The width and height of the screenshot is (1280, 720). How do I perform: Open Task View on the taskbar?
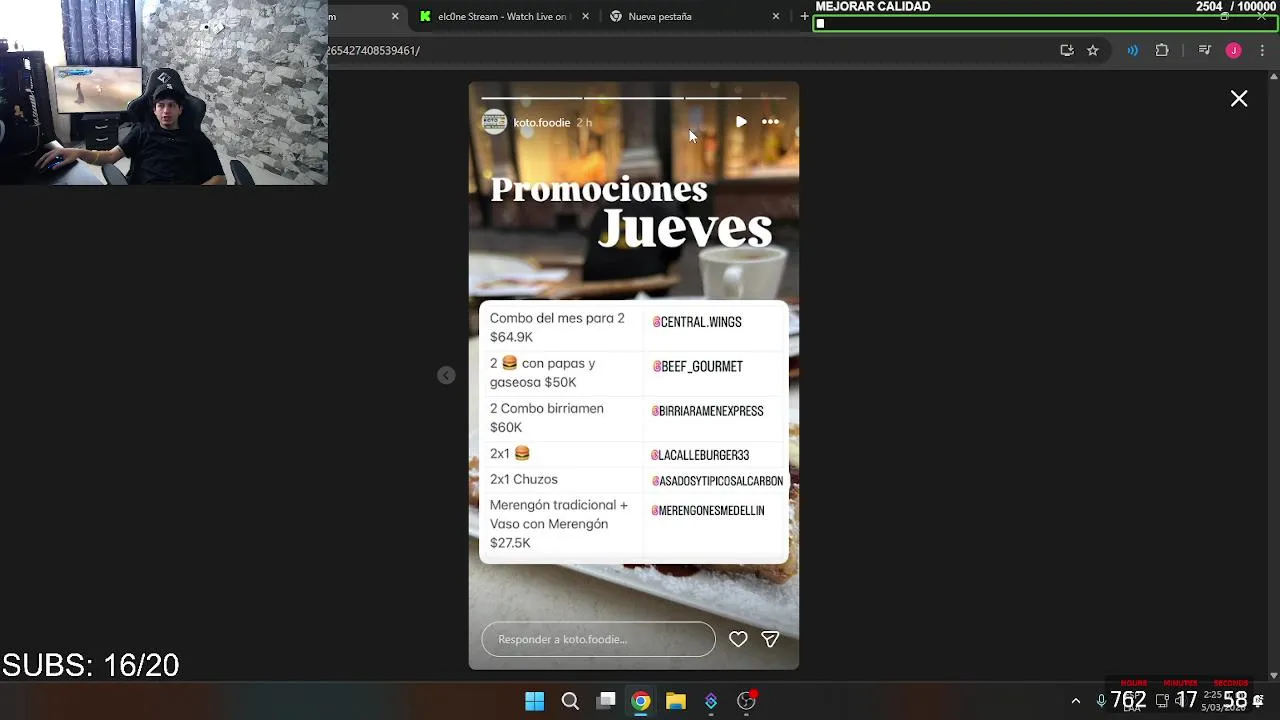coord(606,701)
